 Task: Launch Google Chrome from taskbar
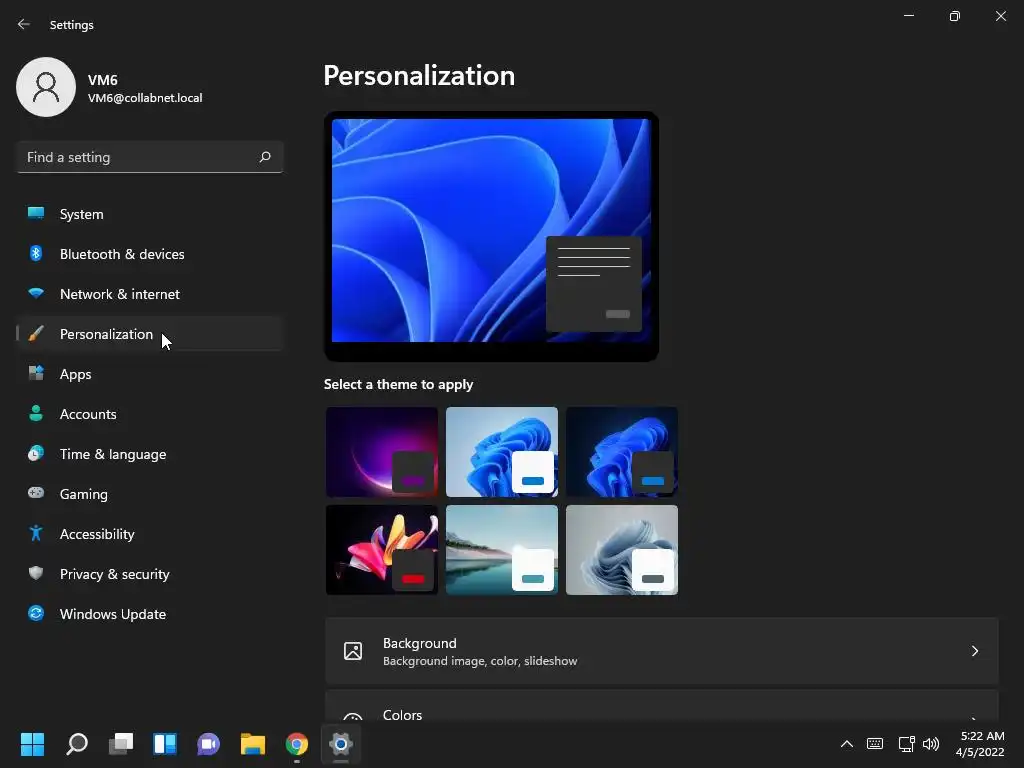tap(296, 744)
